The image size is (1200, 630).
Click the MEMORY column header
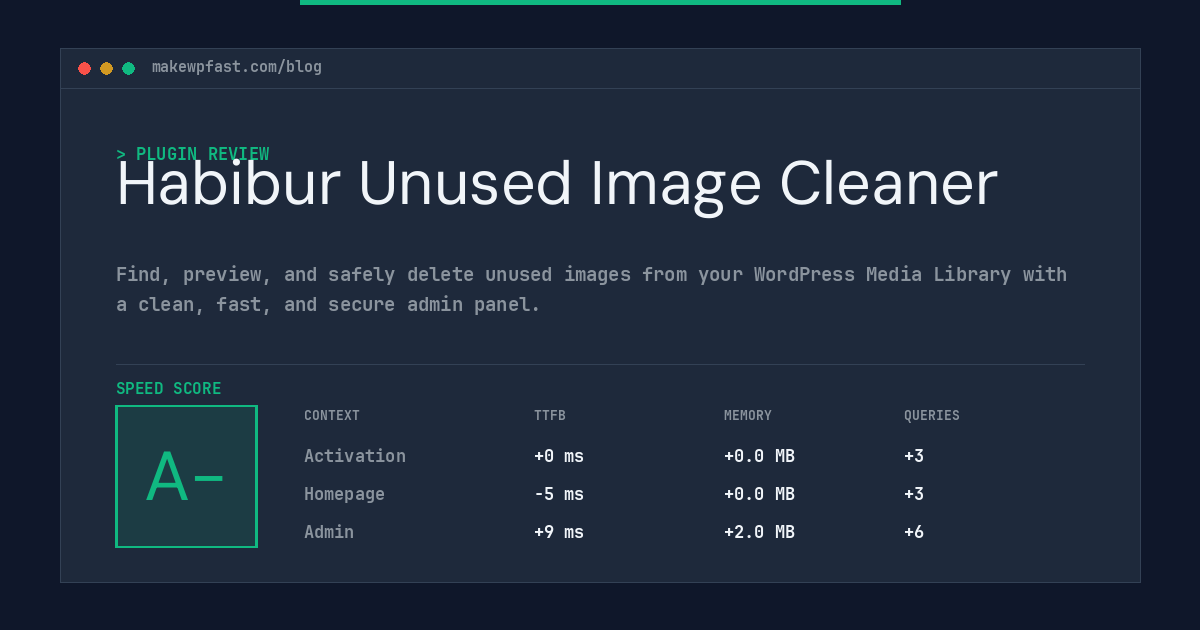pyautogui.click(x=748, y=416)
